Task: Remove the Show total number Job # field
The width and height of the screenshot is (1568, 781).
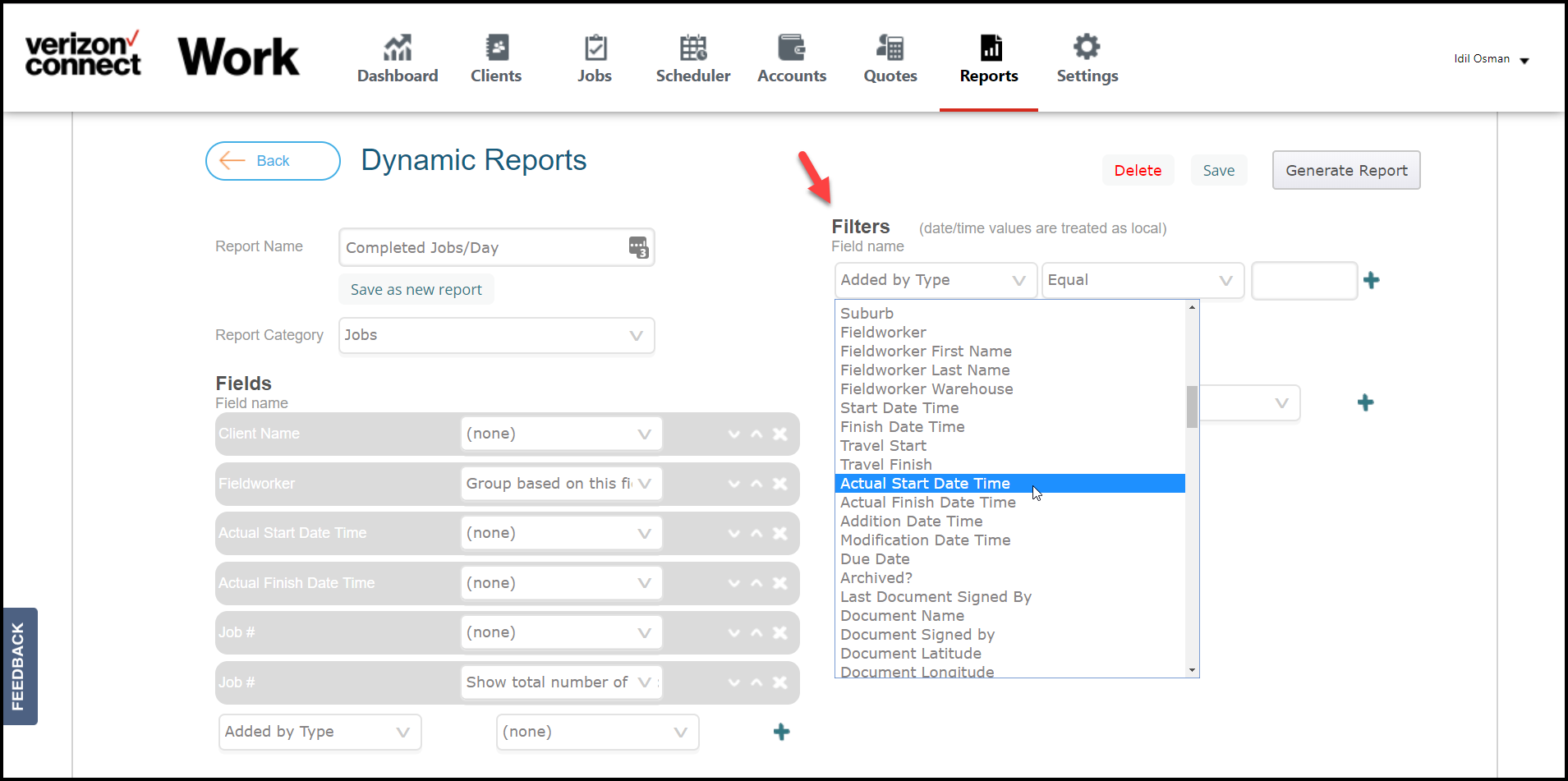Action: (780, 683)
